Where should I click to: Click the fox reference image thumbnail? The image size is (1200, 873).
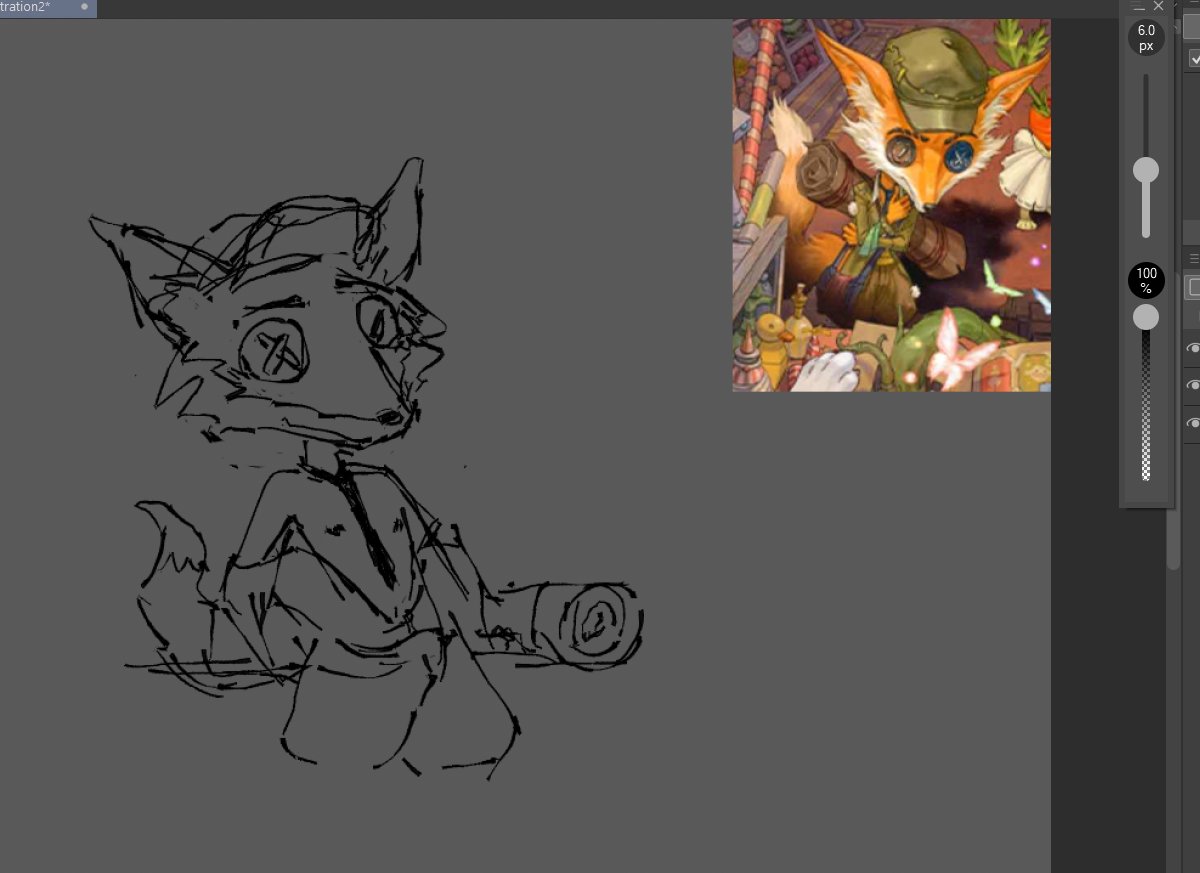coord(891,205)
